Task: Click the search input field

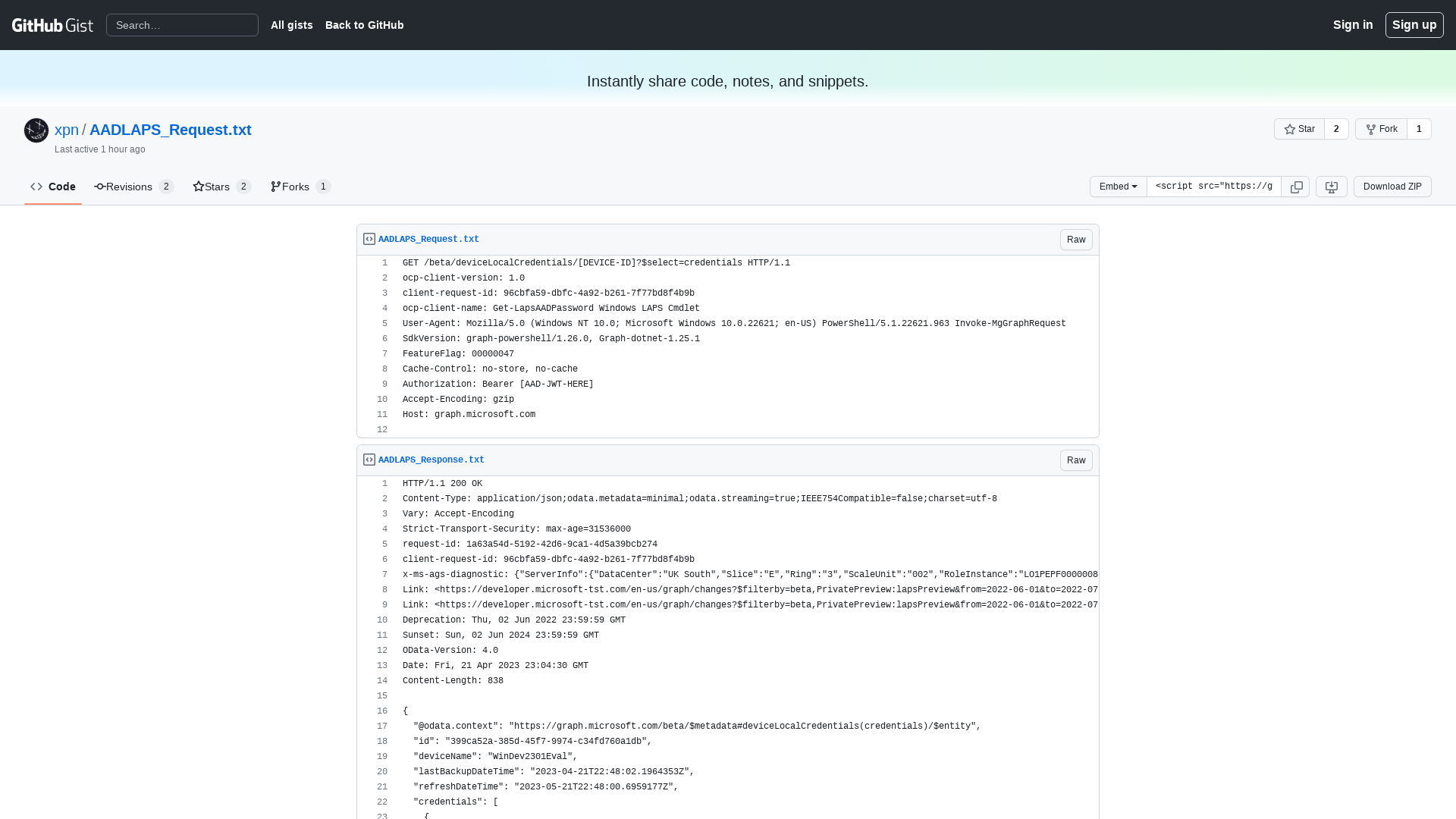Action: pos(181,25)
